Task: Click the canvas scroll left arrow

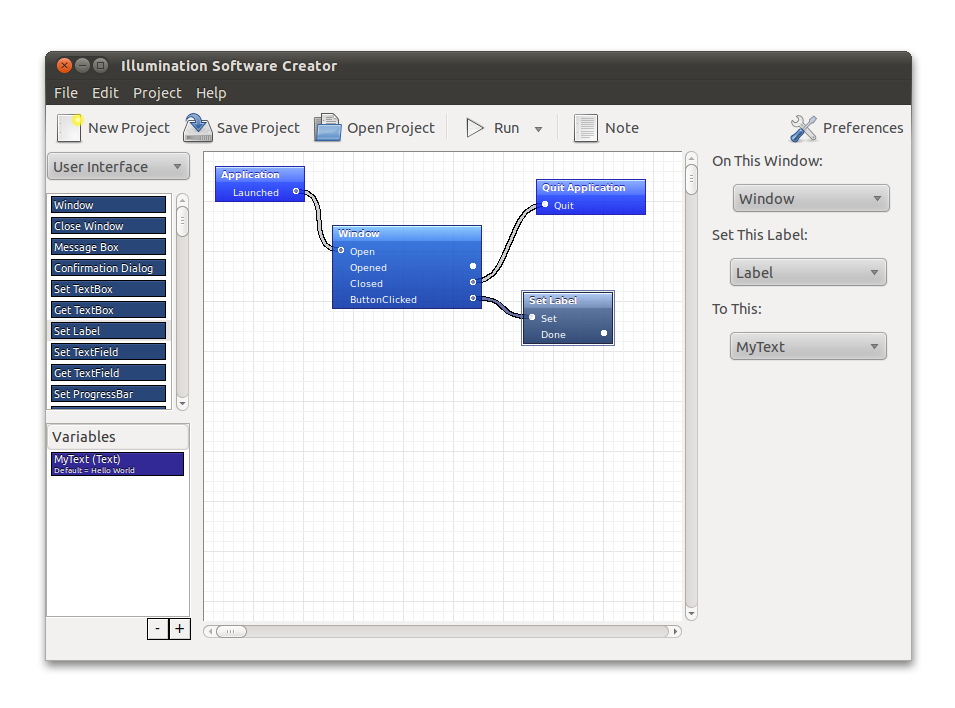Action: pos(210,631)
